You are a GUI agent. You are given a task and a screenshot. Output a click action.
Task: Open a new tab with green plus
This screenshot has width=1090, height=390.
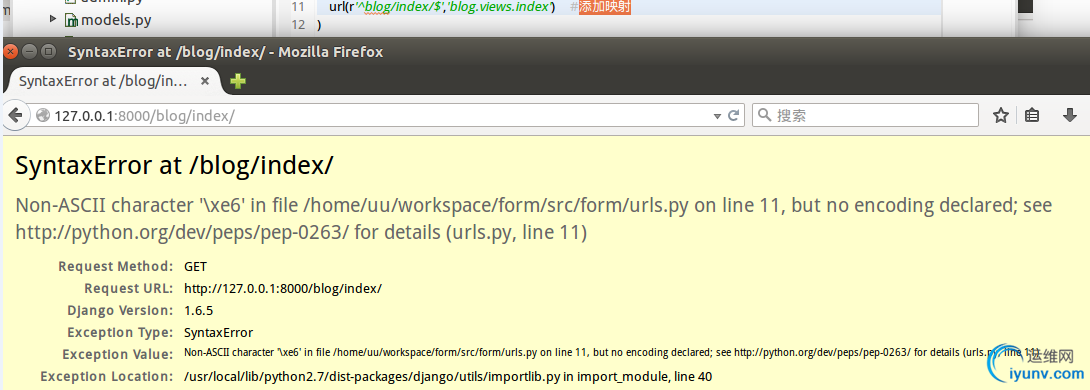(238, 81)
